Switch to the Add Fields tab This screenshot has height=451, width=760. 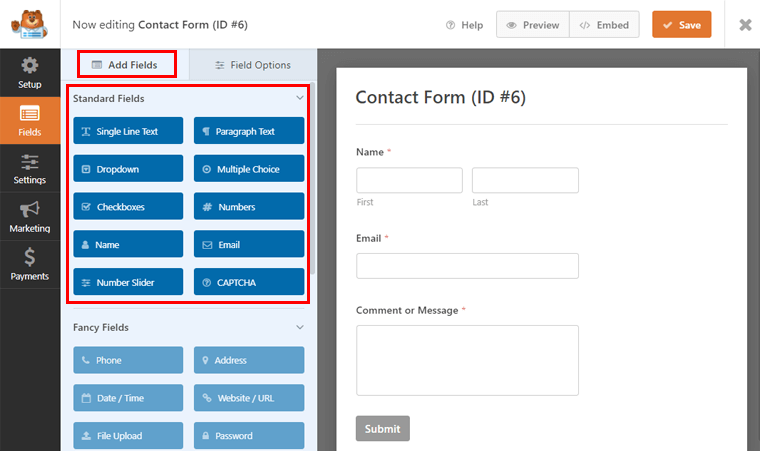click(127, 65)
